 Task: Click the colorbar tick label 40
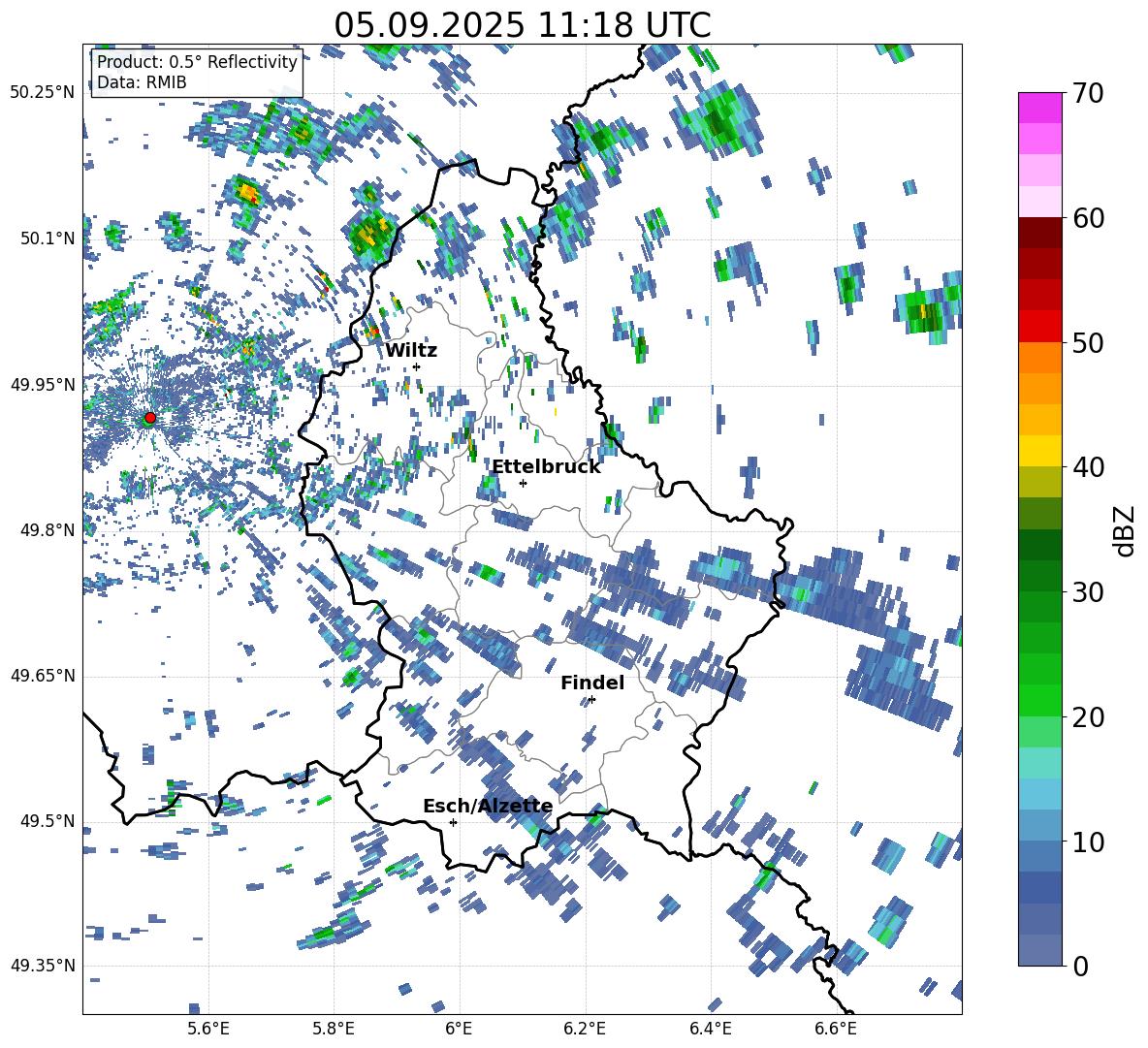tap(1088, 467)
